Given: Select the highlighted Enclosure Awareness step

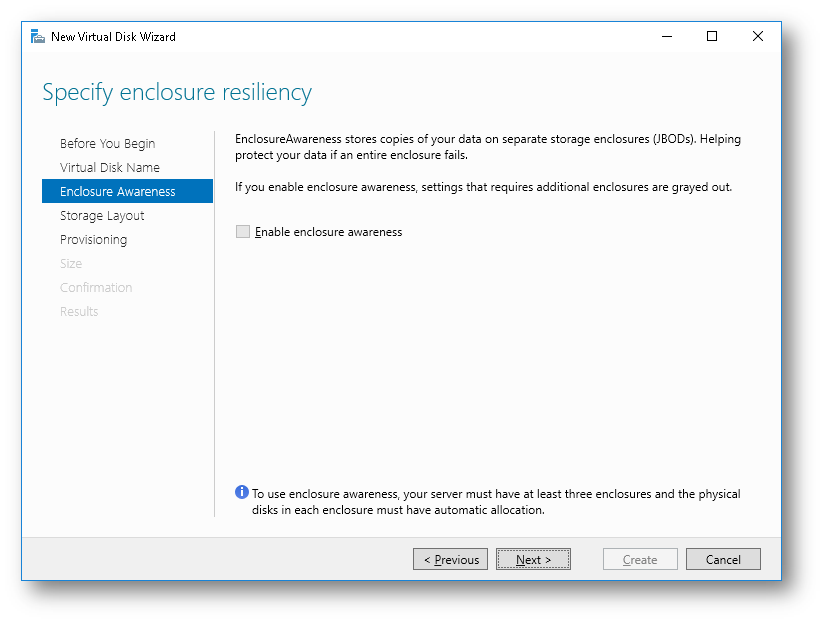Looking at the screenshot, I should (117, 192).
